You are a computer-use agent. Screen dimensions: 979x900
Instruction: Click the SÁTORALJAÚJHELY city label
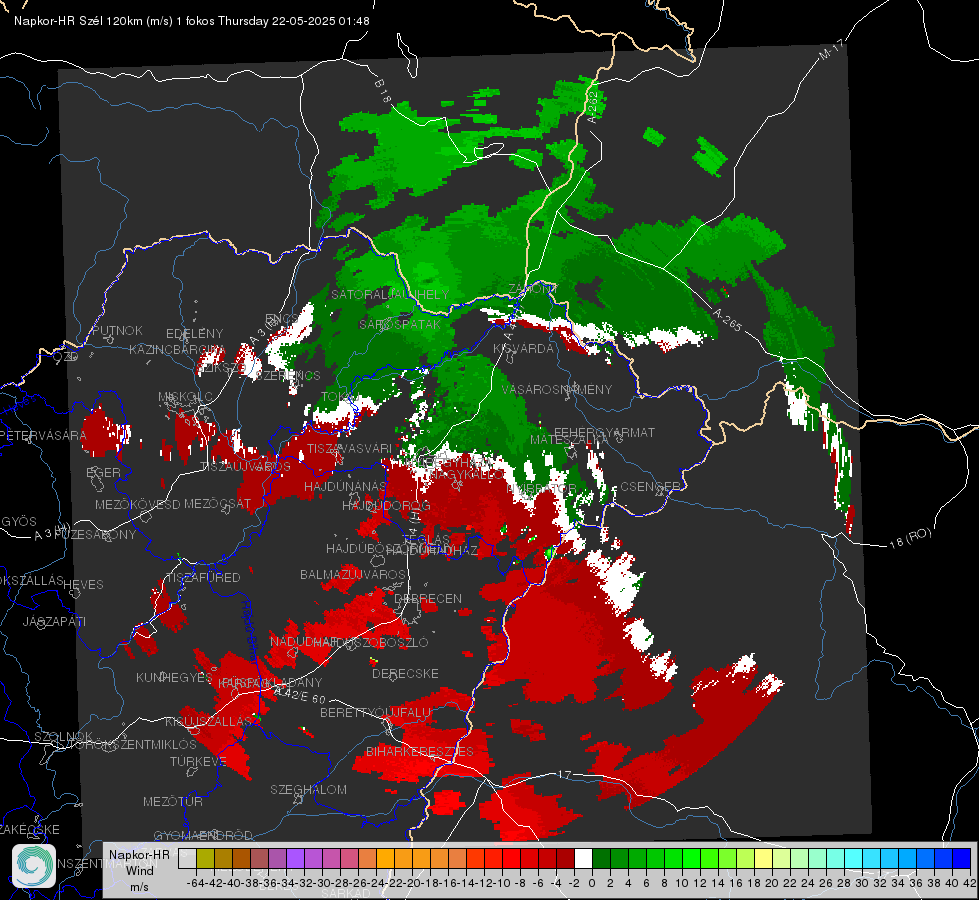point(390,294)
